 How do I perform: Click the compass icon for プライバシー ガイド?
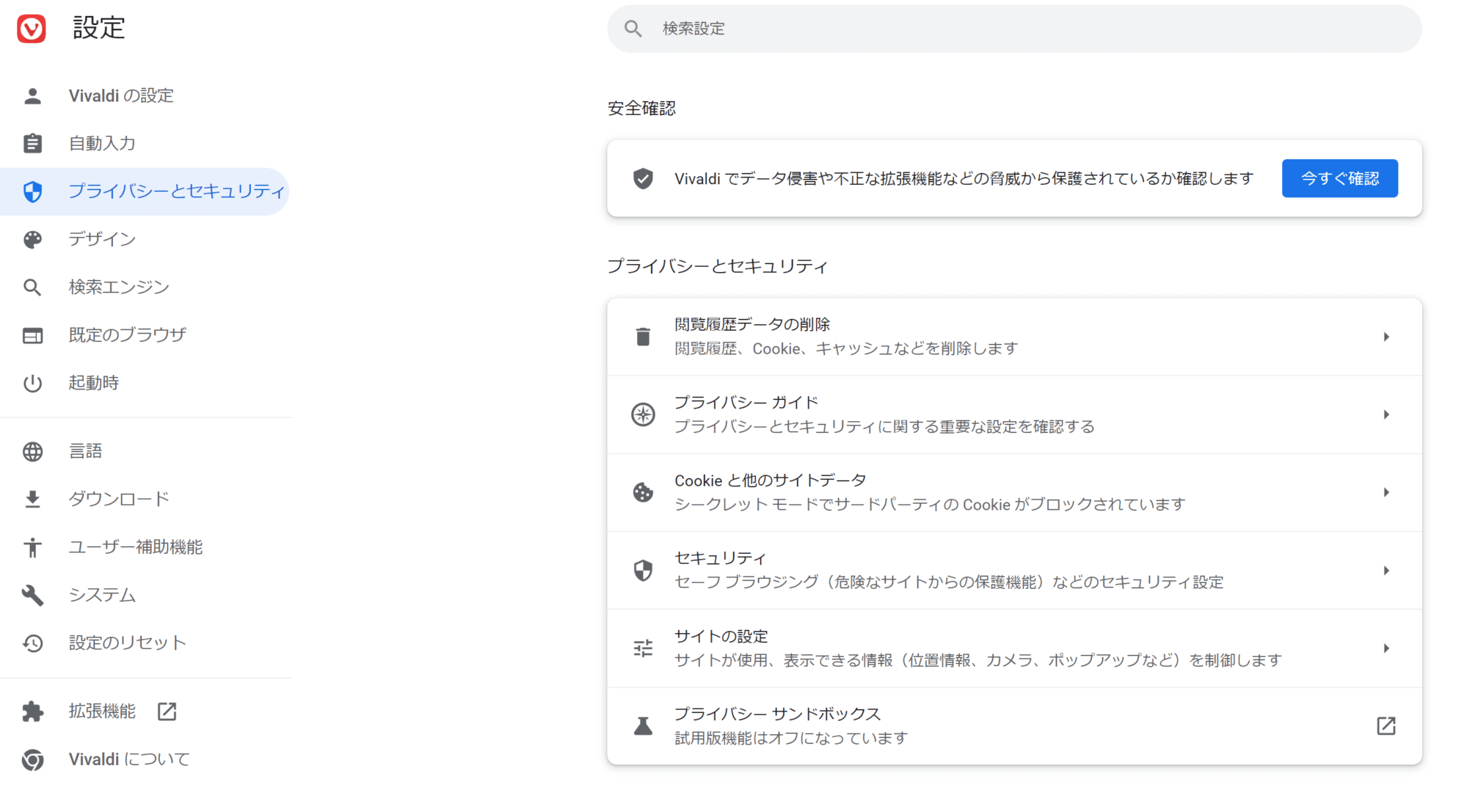pos(643,414)
